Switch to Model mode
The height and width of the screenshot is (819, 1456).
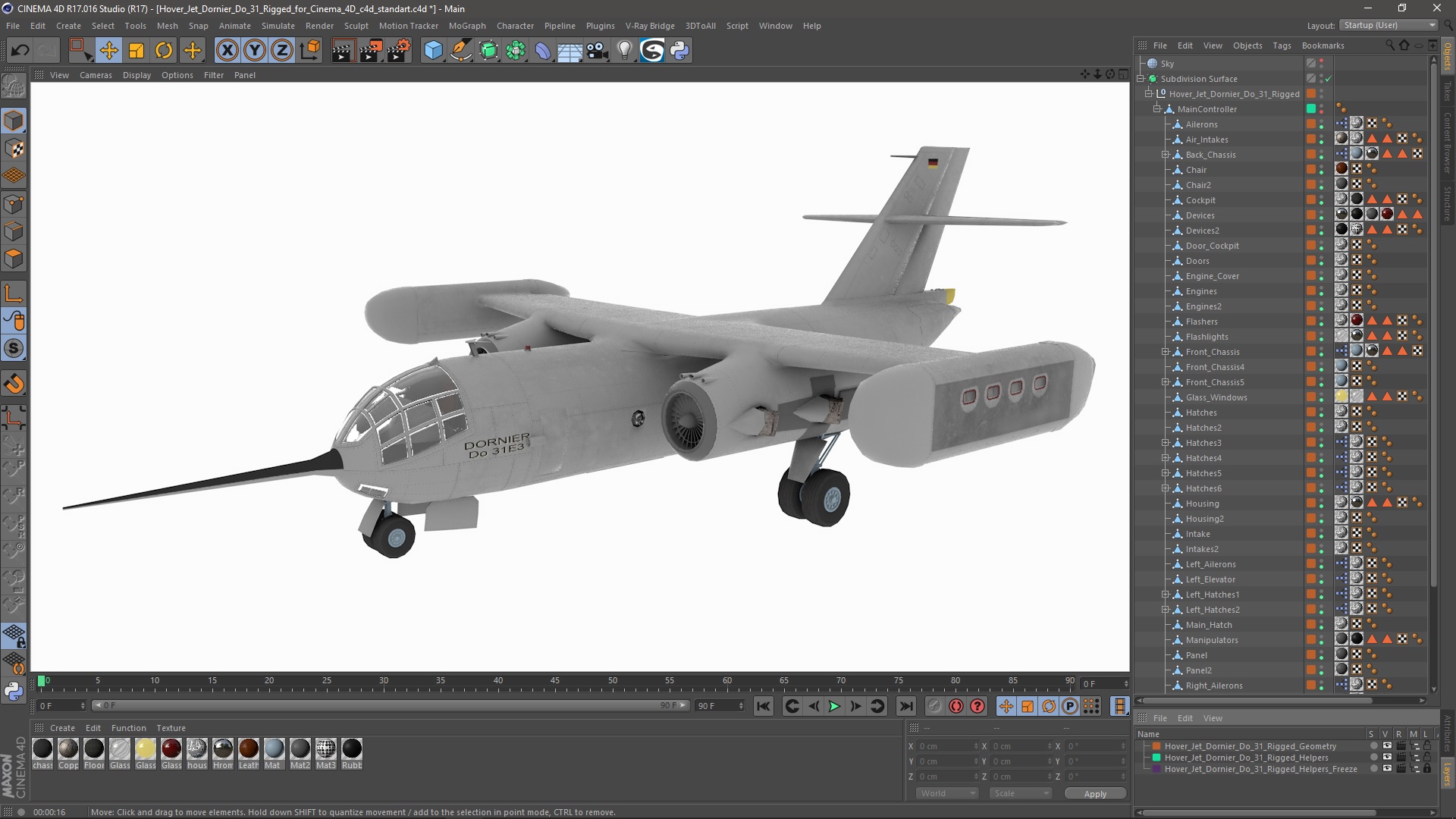click(x=14, y=121)
